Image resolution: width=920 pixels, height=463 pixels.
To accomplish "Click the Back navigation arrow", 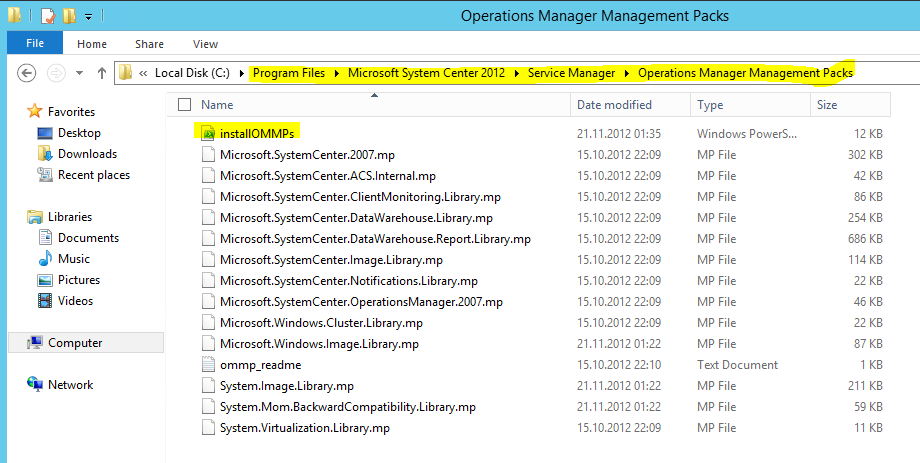I will click(27, 73).
